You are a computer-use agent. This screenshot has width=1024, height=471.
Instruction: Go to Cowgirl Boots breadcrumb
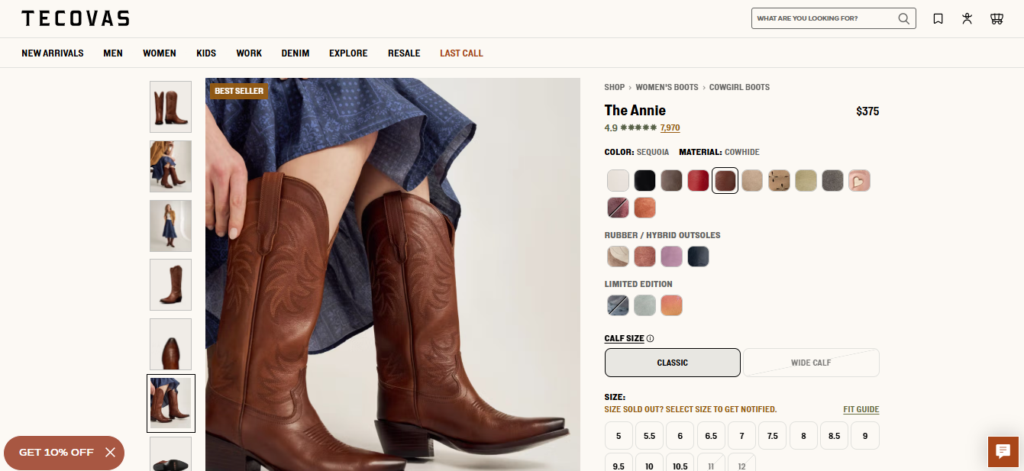point(739,87)
